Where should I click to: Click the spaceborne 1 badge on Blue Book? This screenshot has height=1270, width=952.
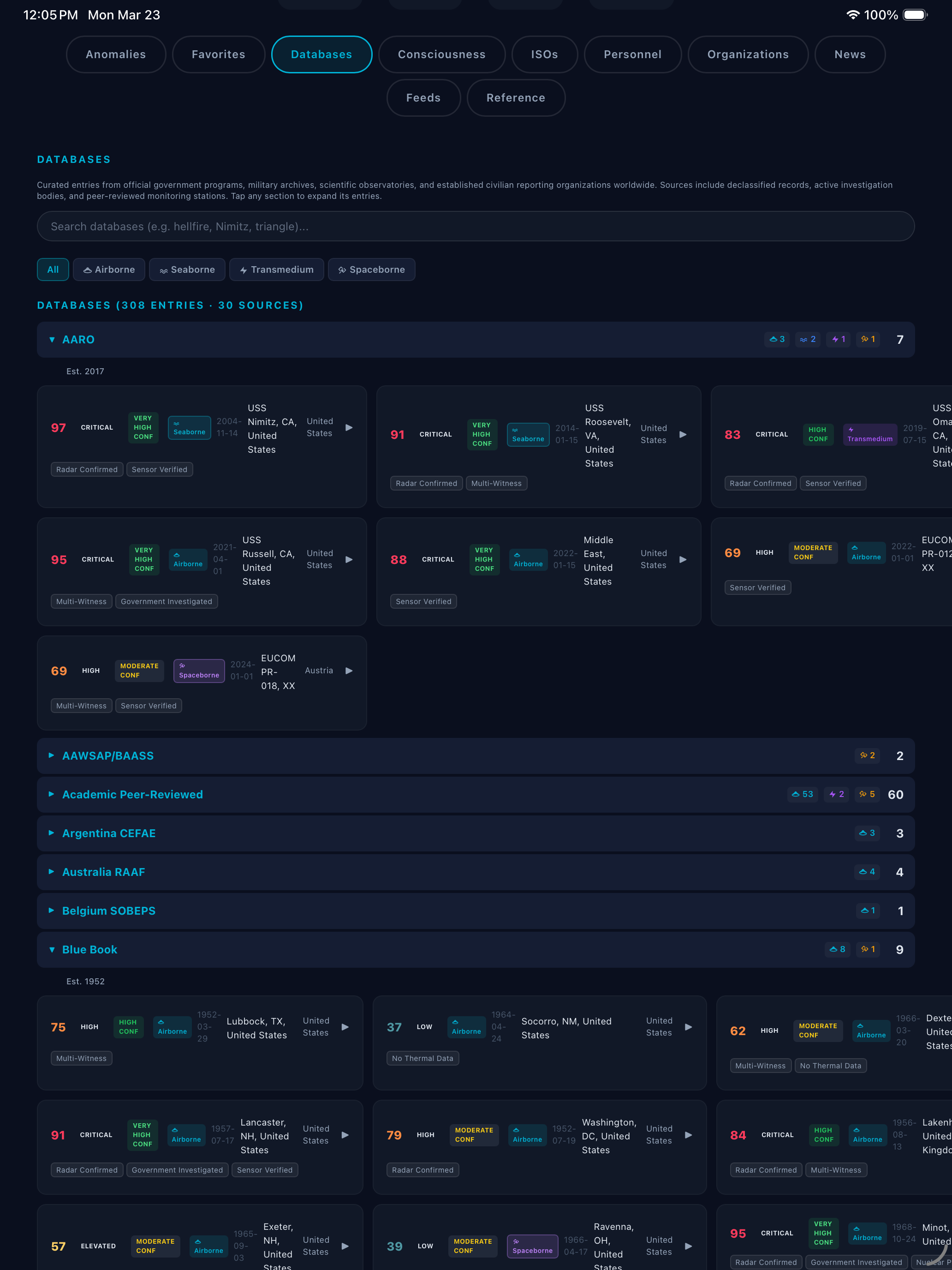pos(868,949)
